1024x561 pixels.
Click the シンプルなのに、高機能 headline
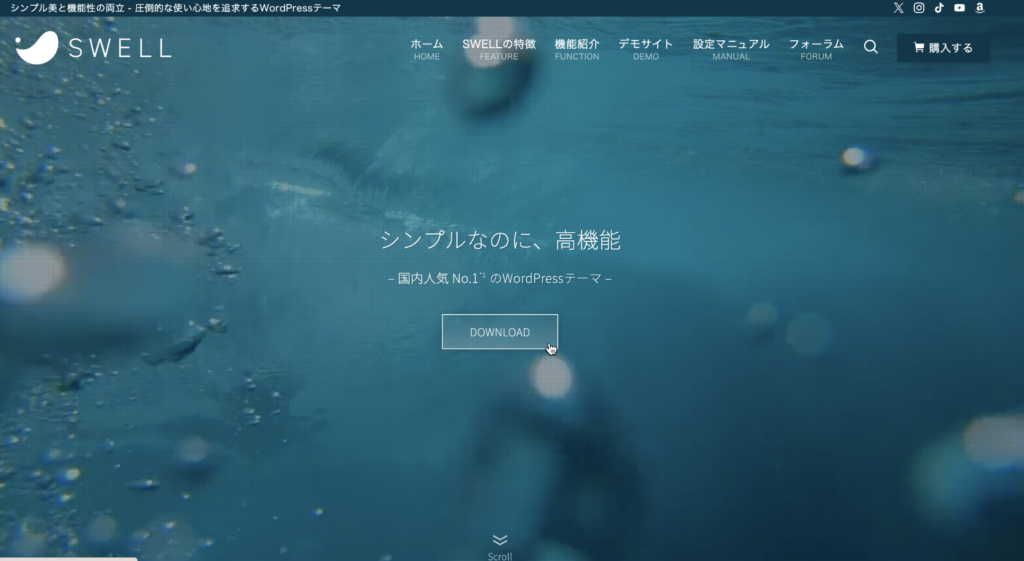click(500, 240)
